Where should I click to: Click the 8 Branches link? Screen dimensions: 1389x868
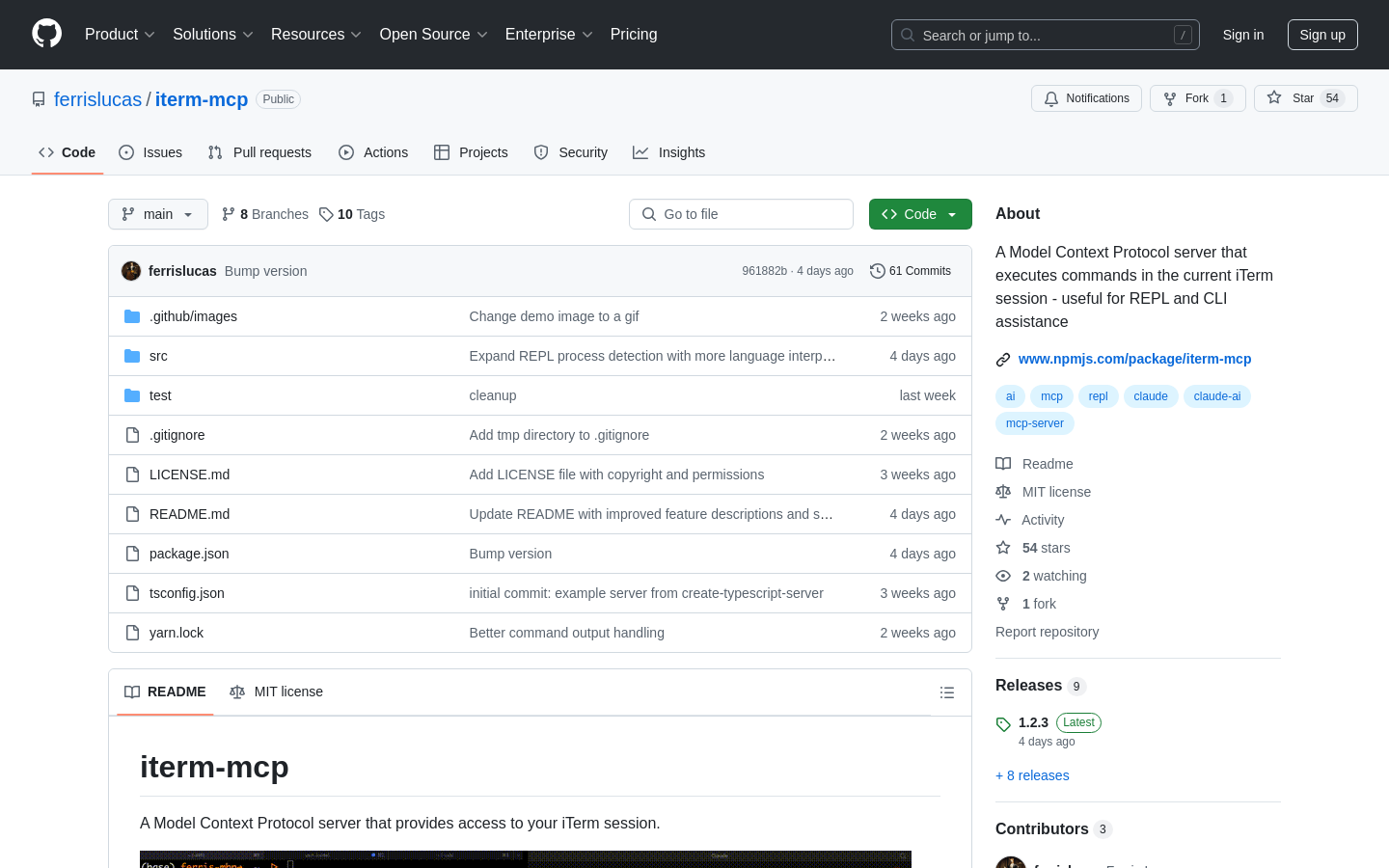265,214
